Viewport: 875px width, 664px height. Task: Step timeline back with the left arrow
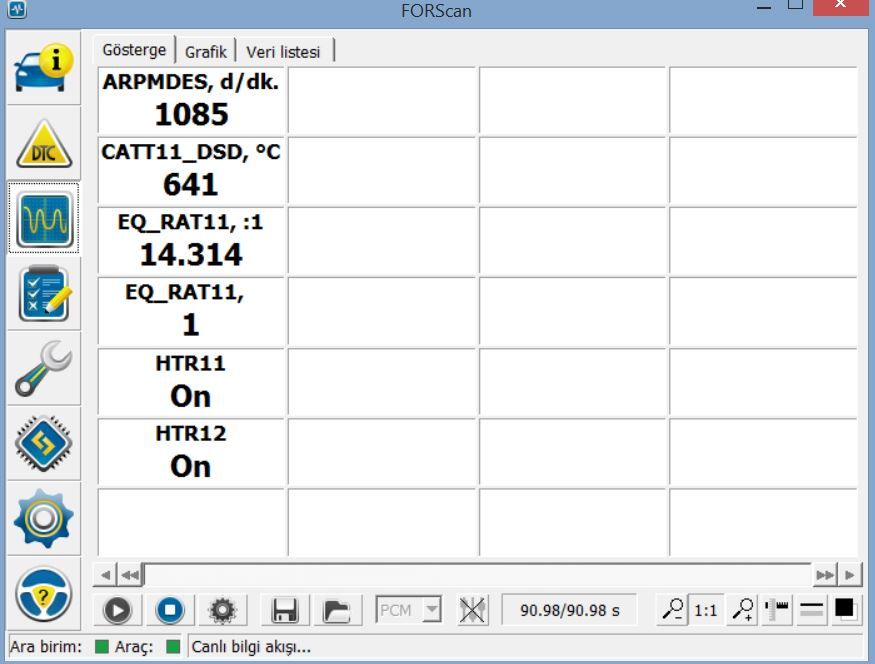(105, 575)
